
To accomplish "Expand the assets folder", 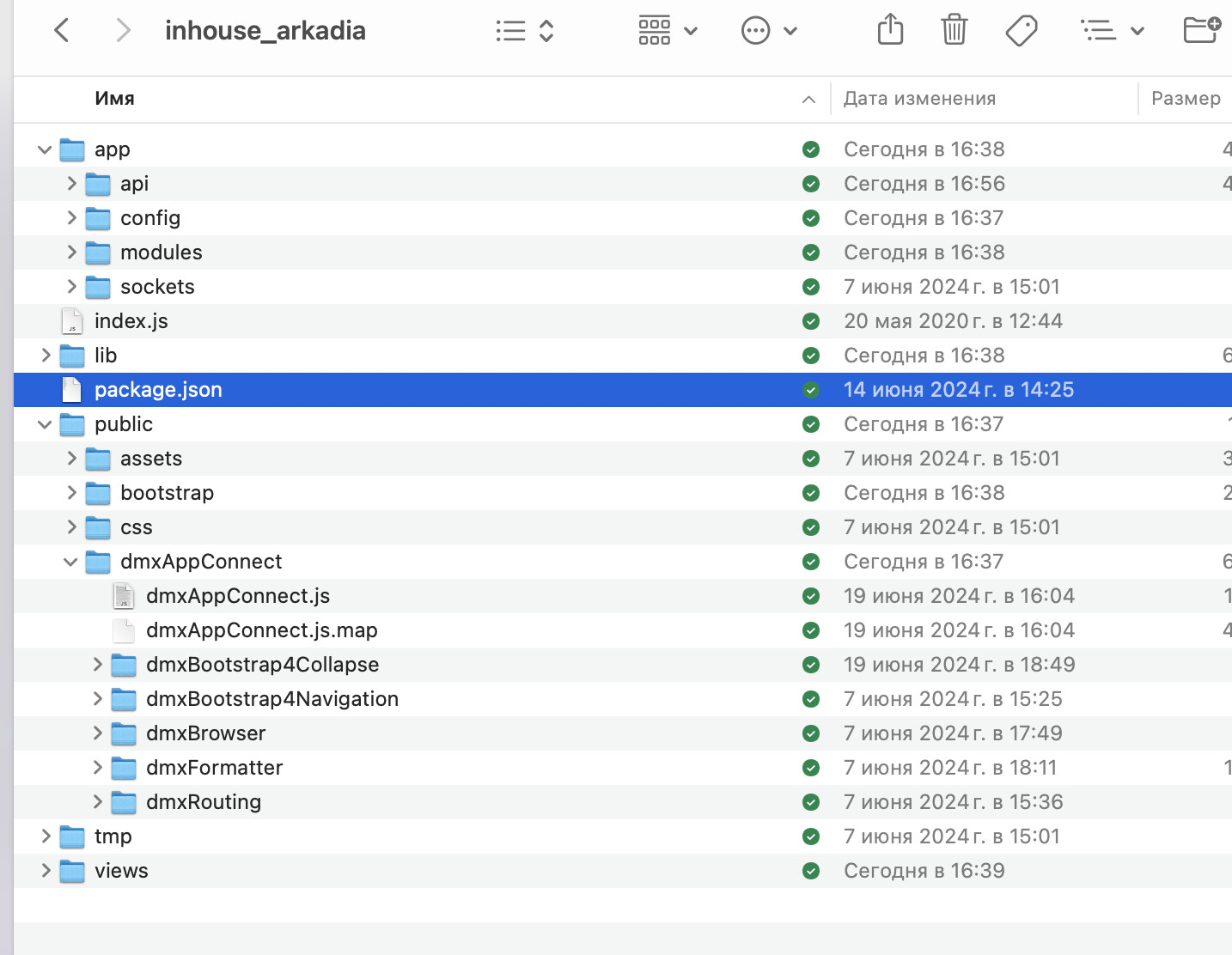I will 71,459.
